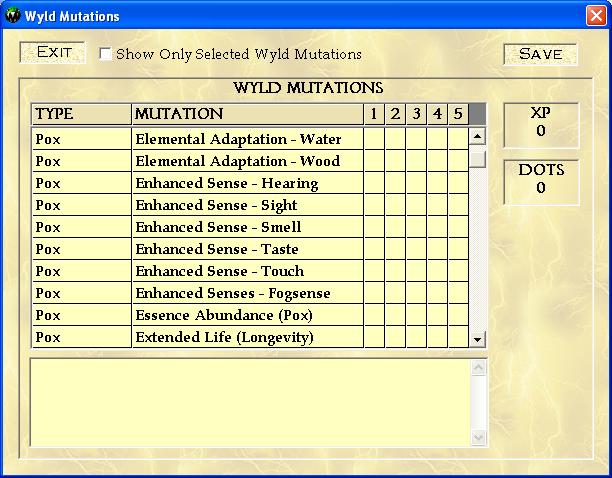This screenshot has height=478, width=612.
Task: Click the Pox type cell for Extended Life row
Action: (82, 337)
